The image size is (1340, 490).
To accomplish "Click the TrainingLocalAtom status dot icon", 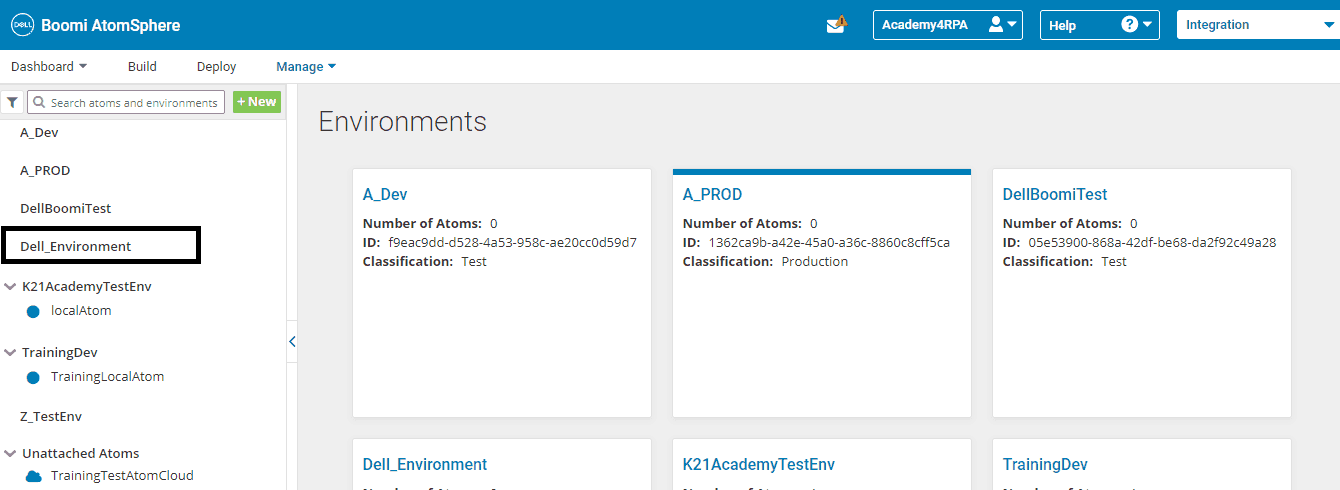I will (33, 378).
